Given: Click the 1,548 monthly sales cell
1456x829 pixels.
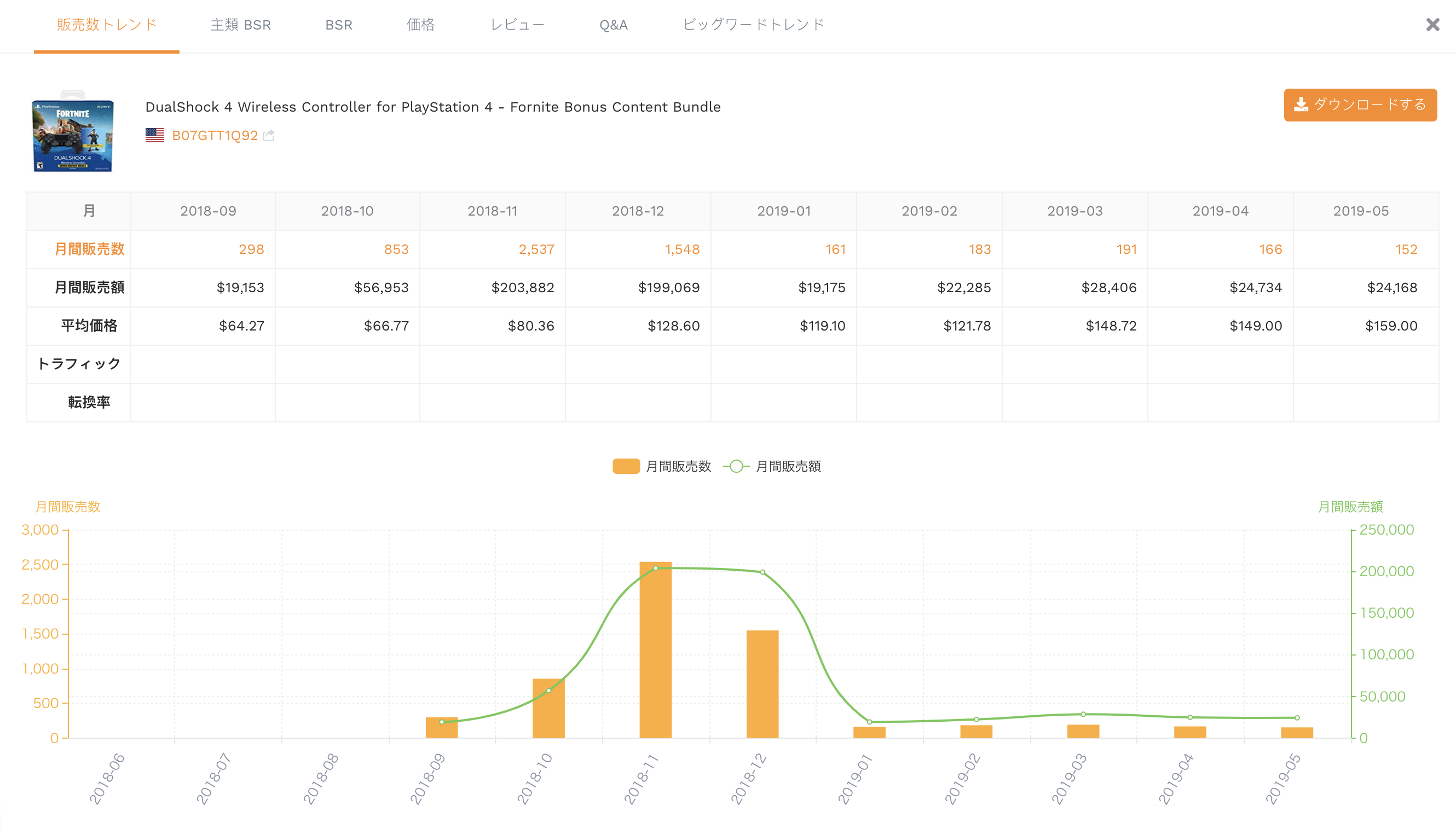Looking at the screenshot, I should pyautogui.click(x=638, y=250).
